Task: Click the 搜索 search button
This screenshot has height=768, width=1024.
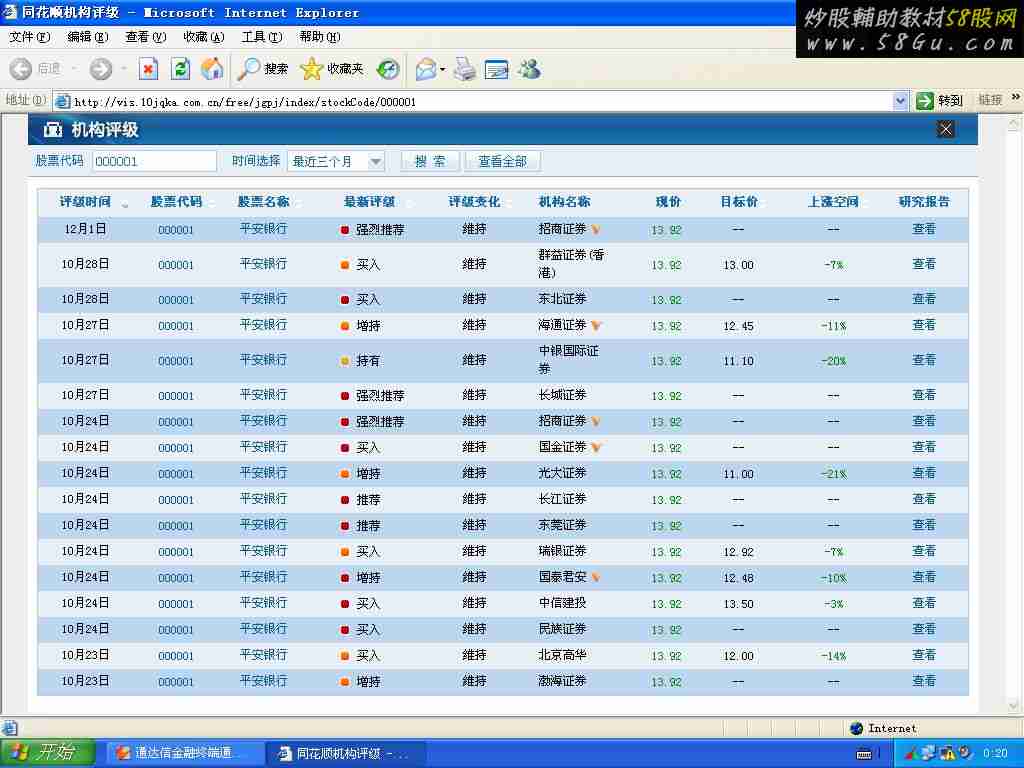Action: coord(430,161)
